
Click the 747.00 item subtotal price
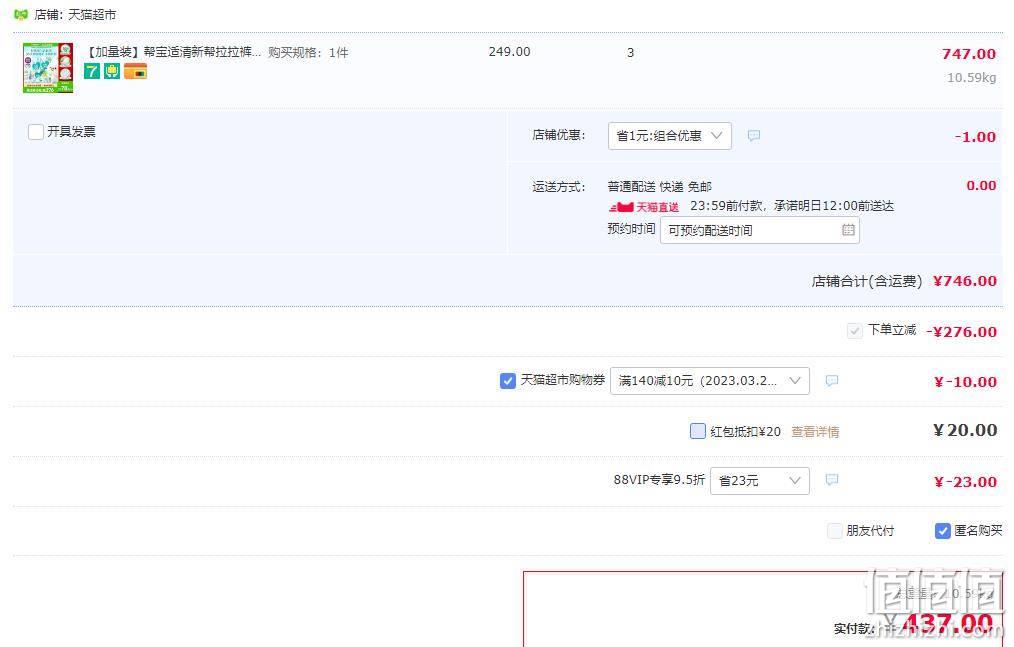[x=969, y=54]
